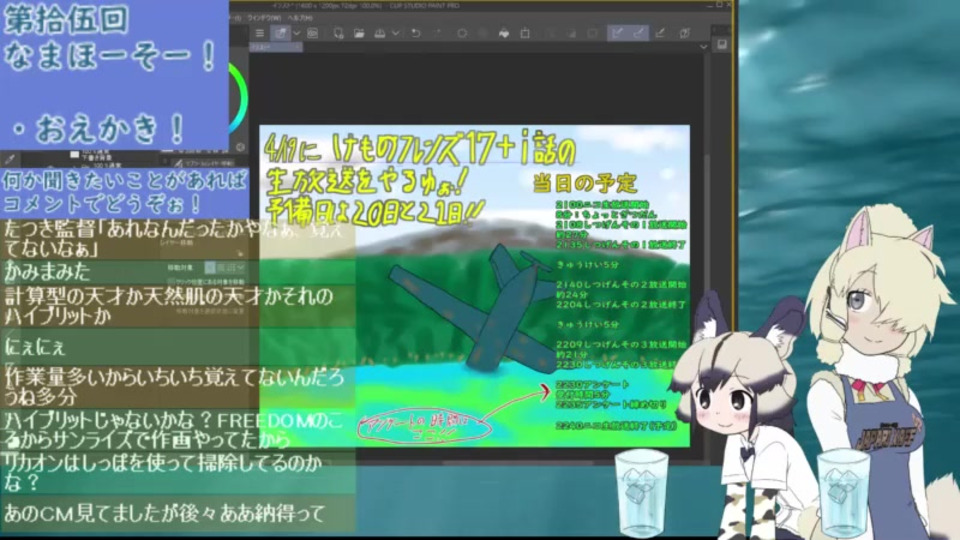Toggle Snap to Grid
The width and height of the screenshot is (960, 540).
pos(659,33)
